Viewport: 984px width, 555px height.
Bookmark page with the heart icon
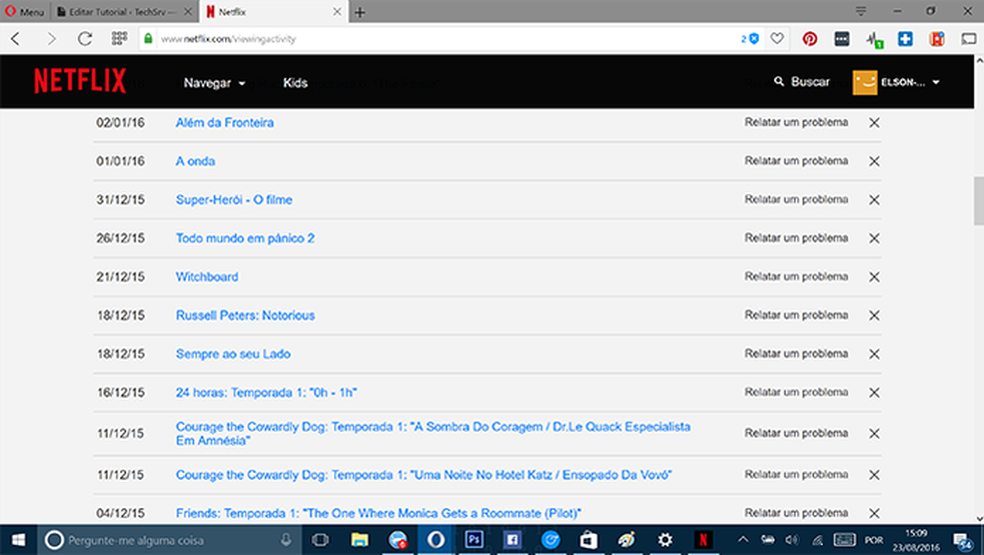coord(777,39)
